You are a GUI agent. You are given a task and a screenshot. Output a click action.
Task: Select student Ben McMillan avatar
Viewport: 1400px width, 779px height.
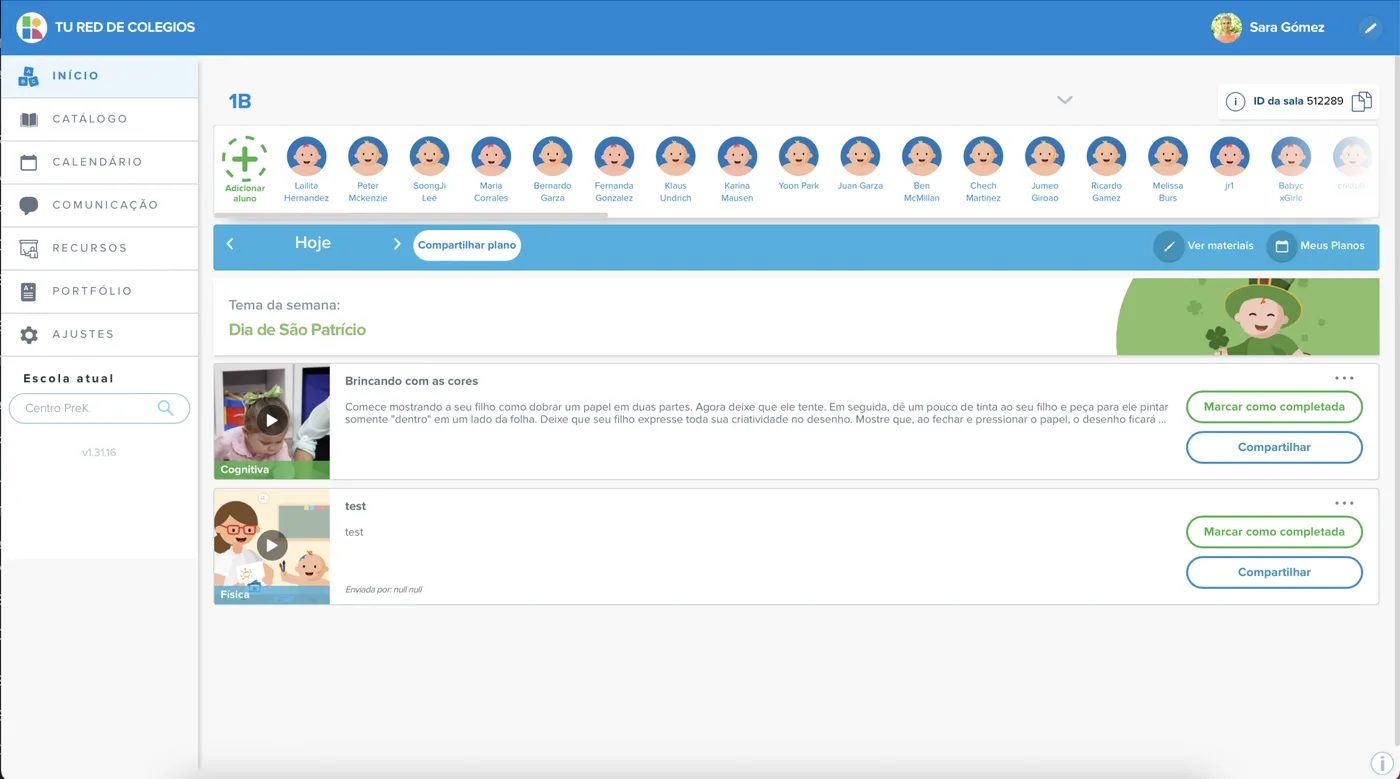[x=922, y=157]
